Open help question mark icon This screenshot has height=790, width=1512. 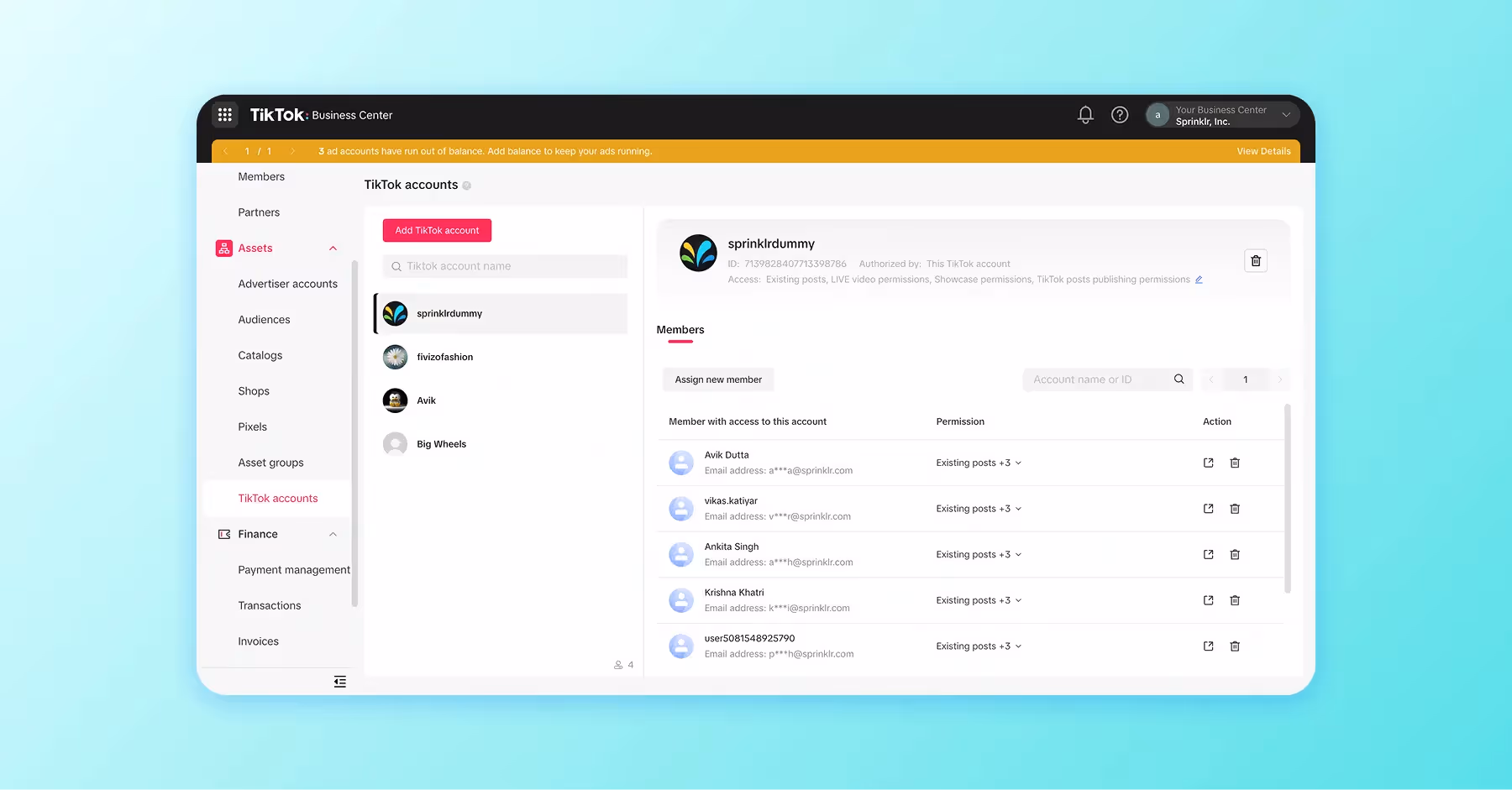pos(1120,115)
